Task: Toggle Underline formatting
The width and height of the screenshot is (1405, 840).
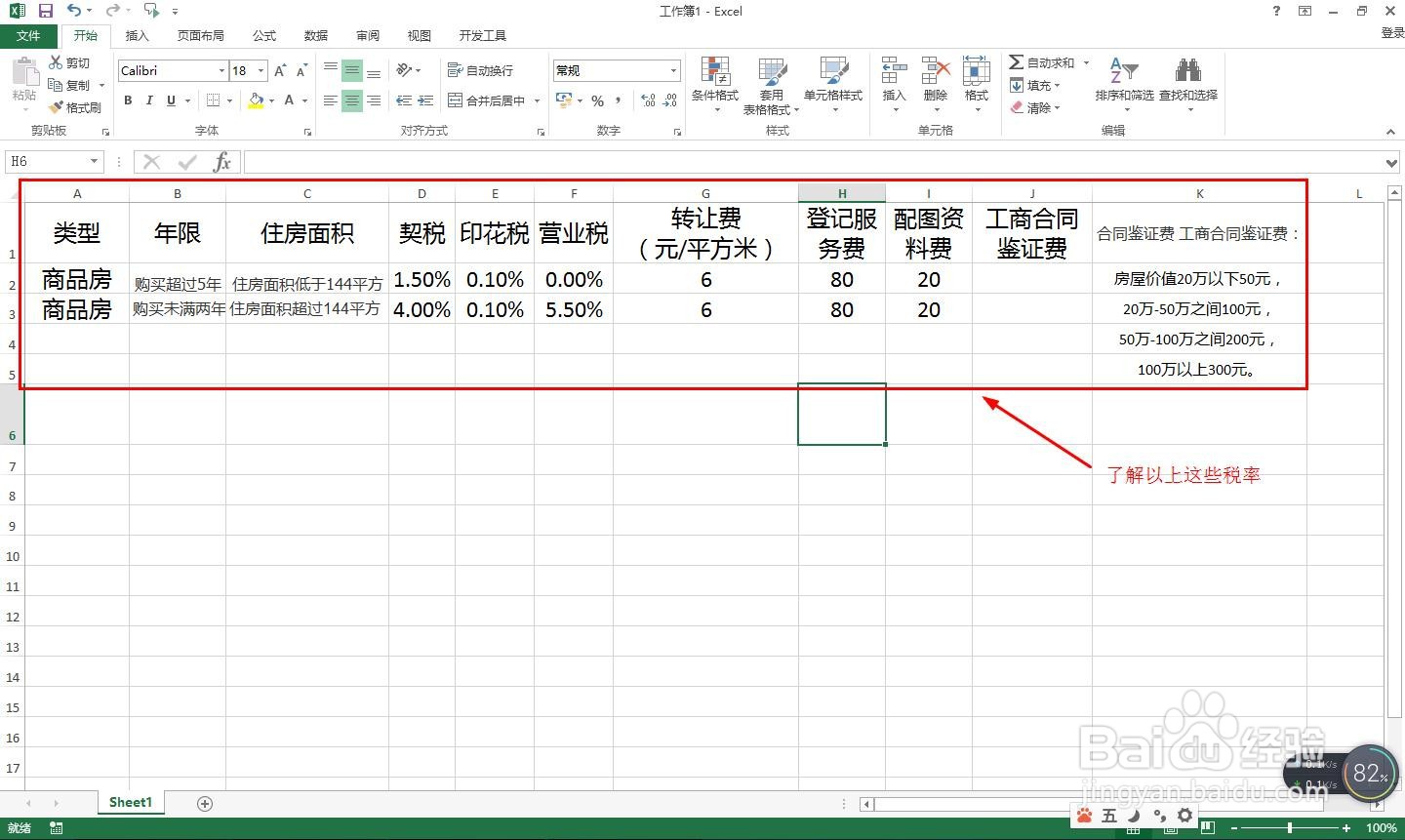Action: pos(171,100)
